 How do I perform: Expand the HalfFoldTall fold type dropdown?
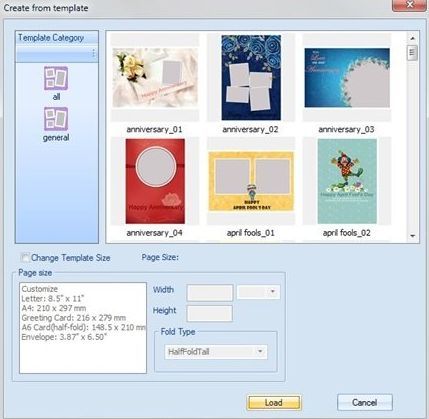(x=216, y=352)
